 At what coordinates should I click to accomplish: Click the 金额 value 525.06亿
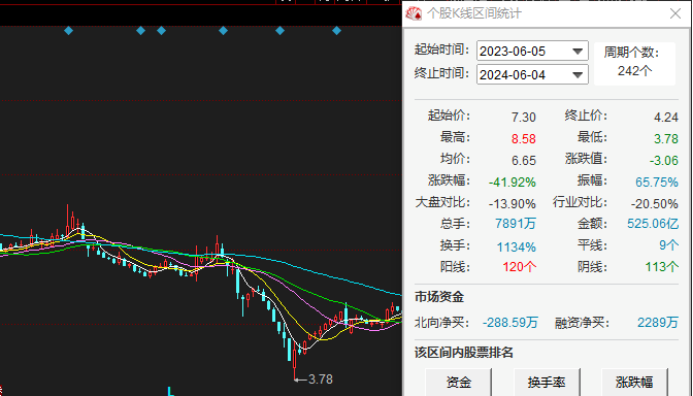(653, 224)
